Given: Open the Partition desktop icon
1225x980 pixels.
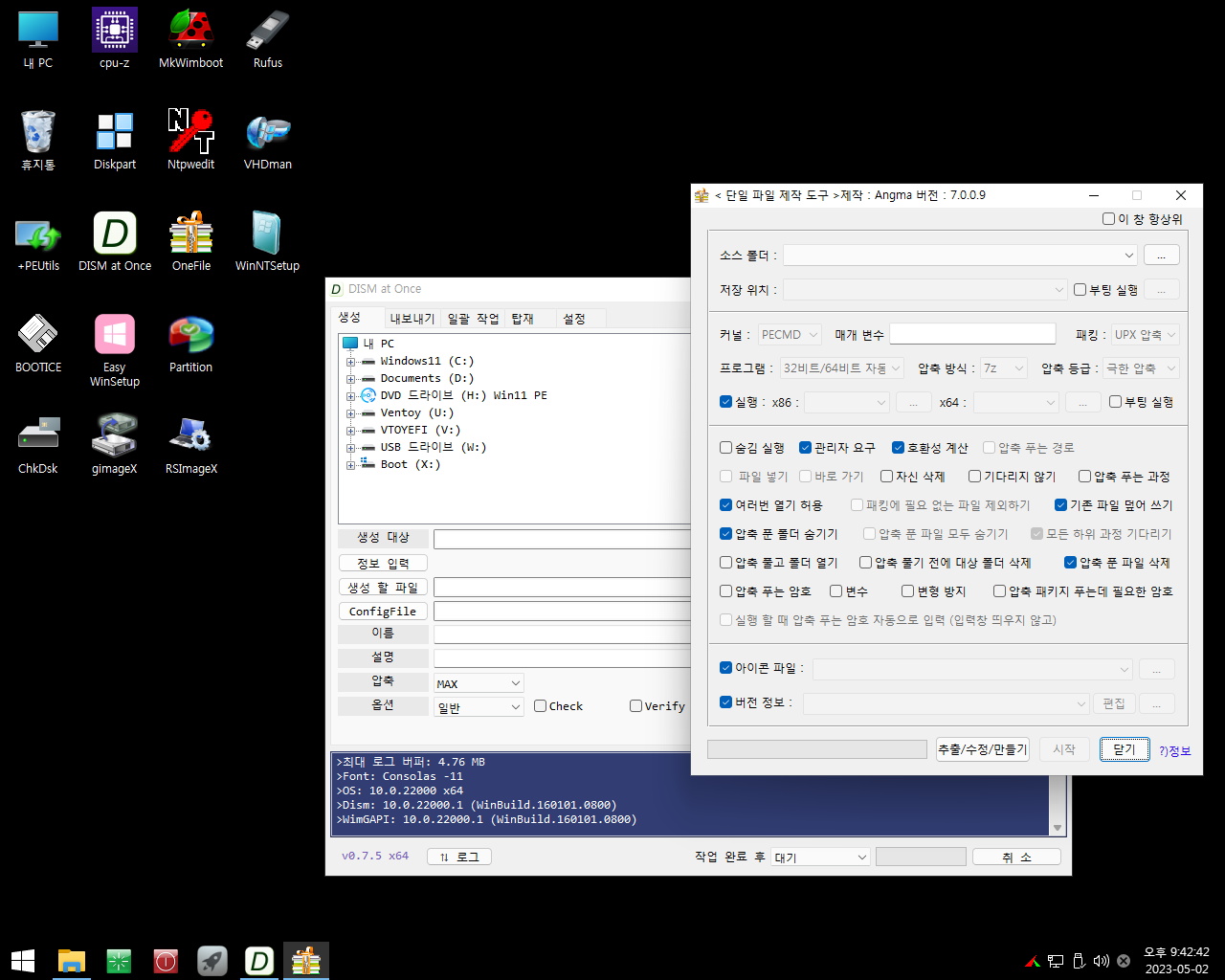Looking at the screenshot, I should 190,343.
